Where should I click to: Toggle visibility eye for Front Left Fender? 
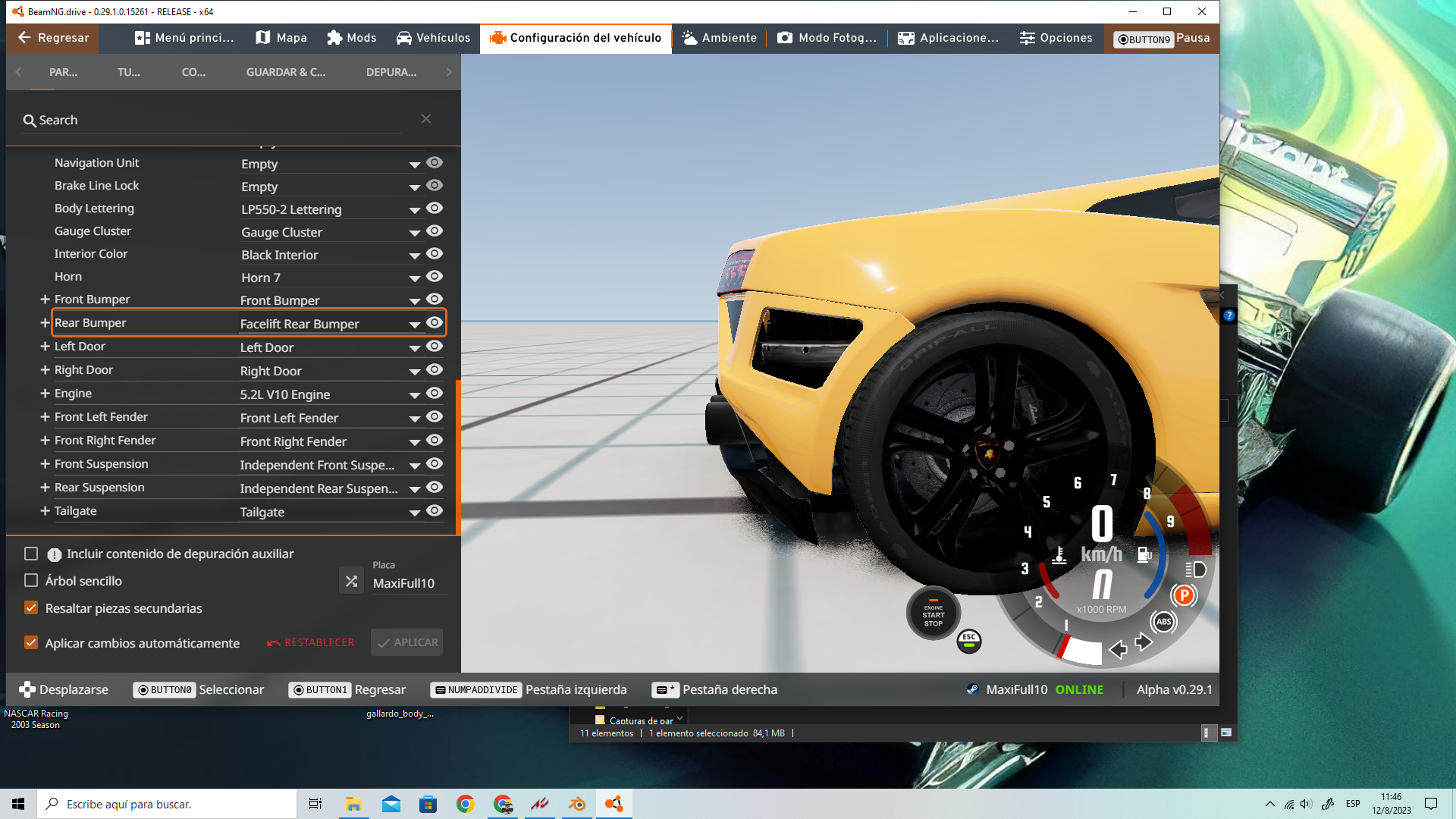pos(435,416)
